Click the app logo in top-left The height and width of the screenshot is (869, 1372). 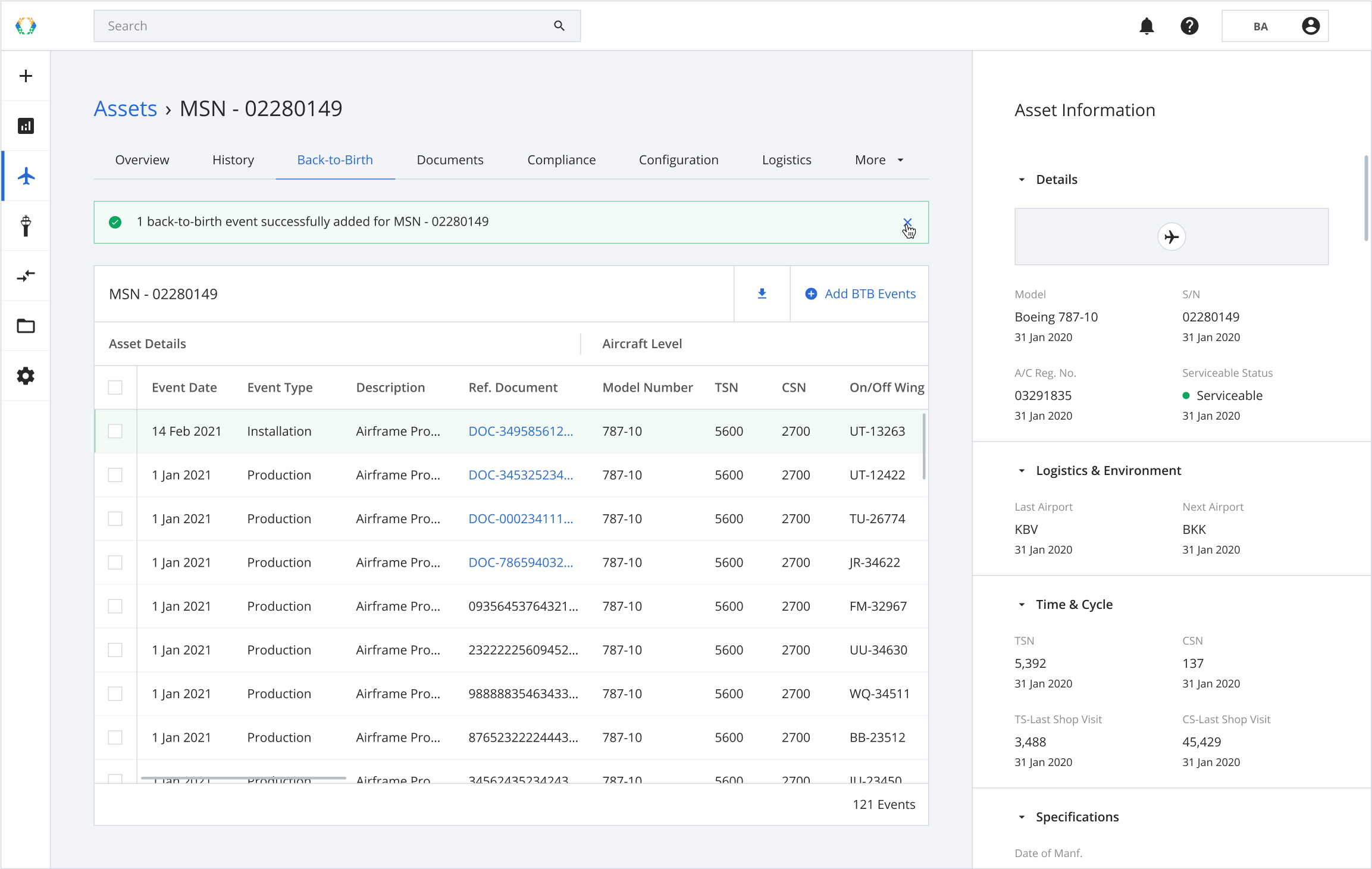(26, 26)
